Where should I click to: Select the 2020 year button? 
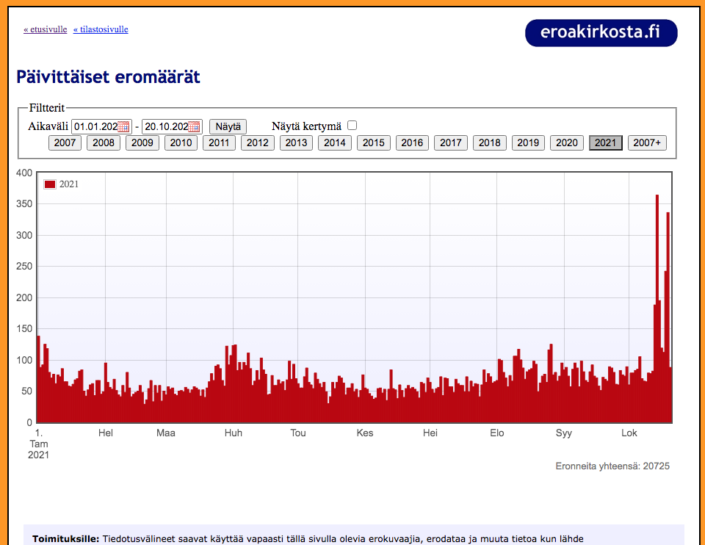click(567, 143)
